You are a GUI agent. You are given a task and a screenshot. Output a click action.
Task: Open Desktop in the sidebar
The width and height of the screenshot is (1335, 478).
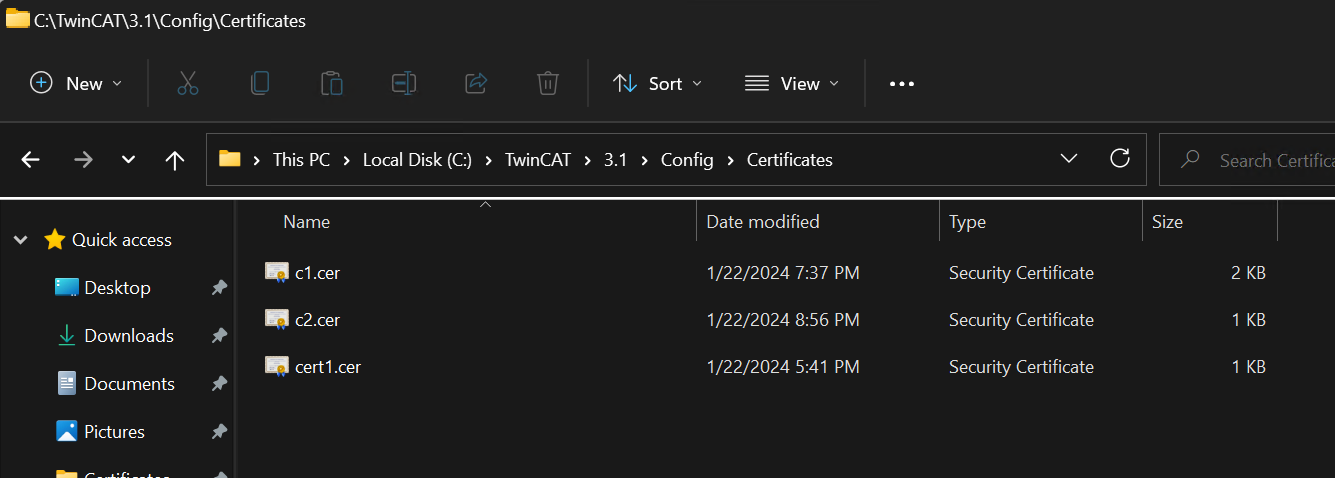[117, 288]
